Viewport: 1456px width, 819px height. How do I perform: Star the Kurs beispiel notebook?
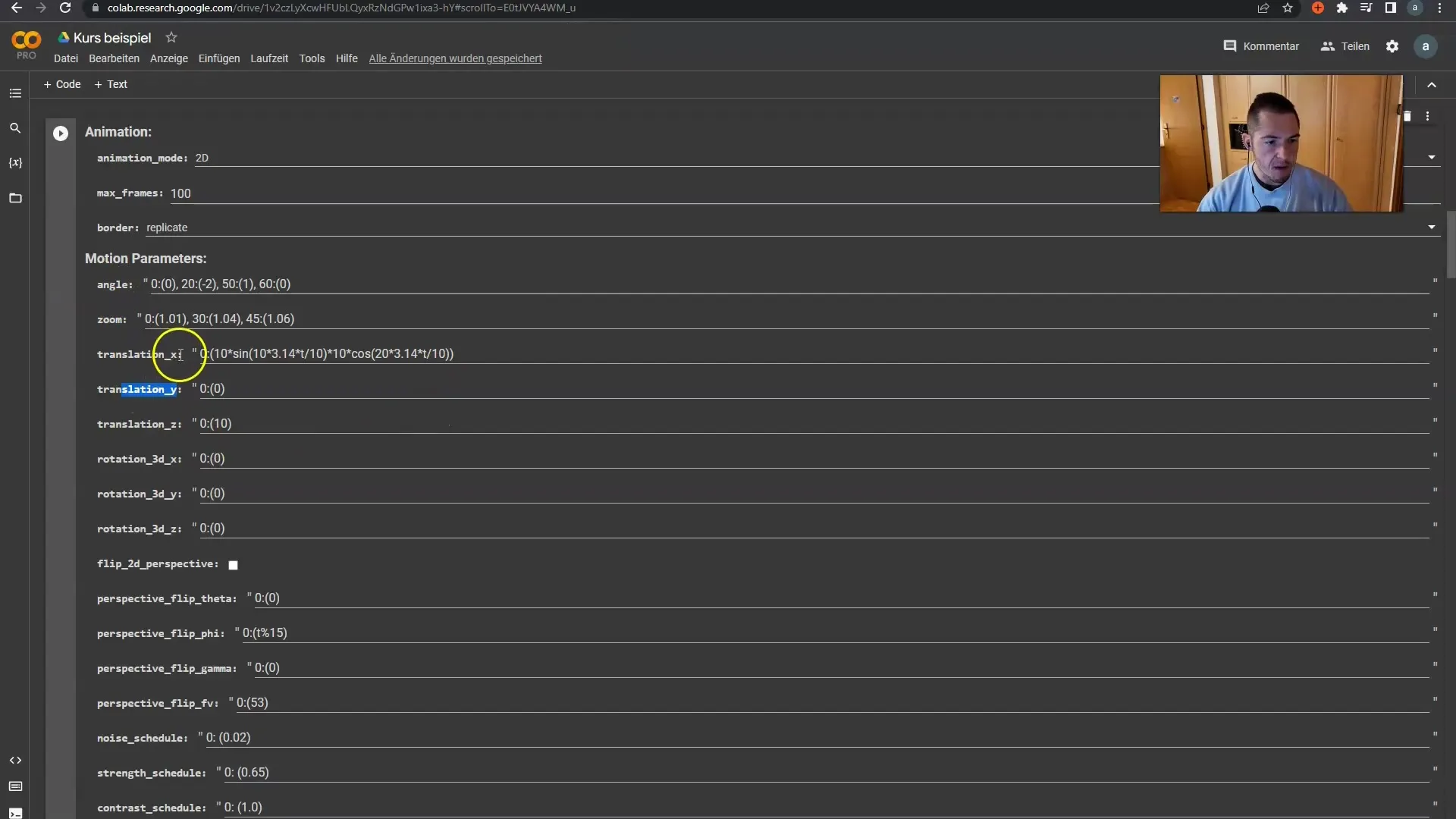point(171,37)
